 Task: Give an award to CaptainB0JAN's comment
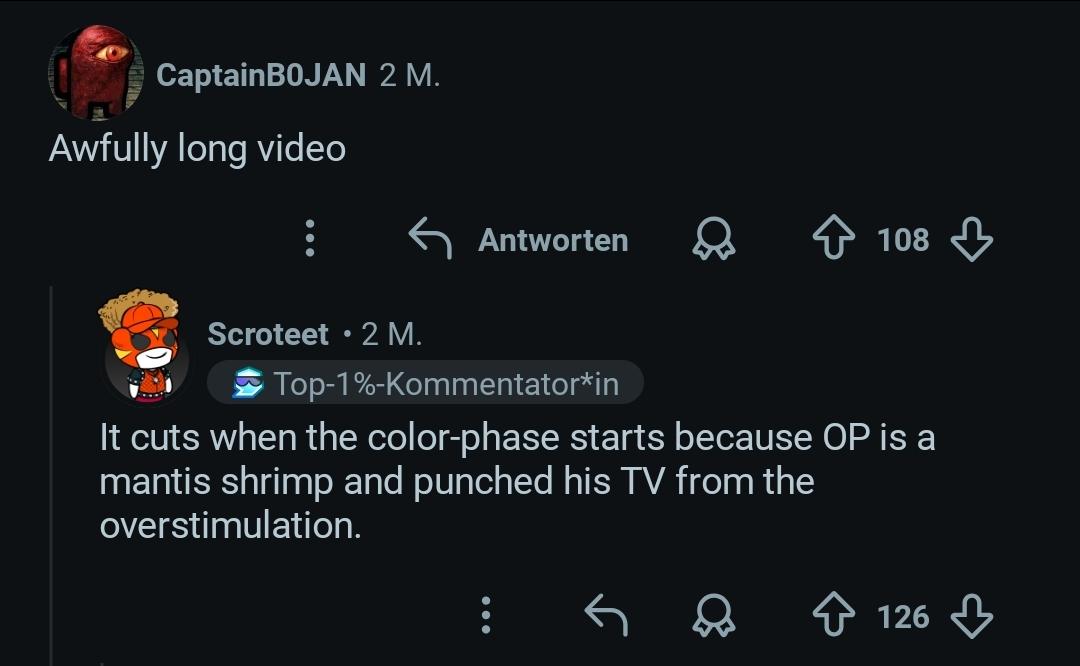point(714,240)
